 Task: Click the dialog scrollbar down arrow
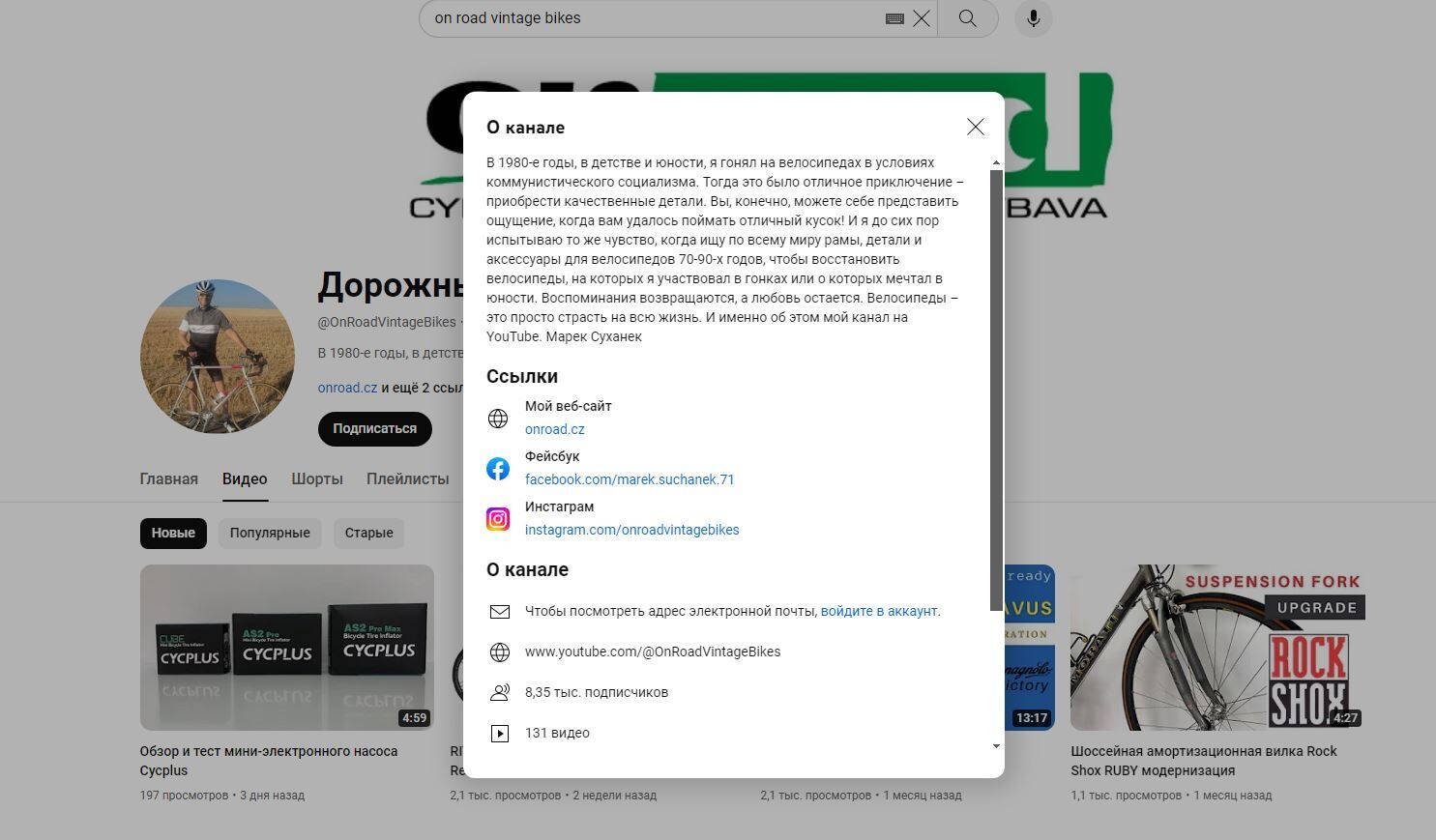click(x=997, y=746)
